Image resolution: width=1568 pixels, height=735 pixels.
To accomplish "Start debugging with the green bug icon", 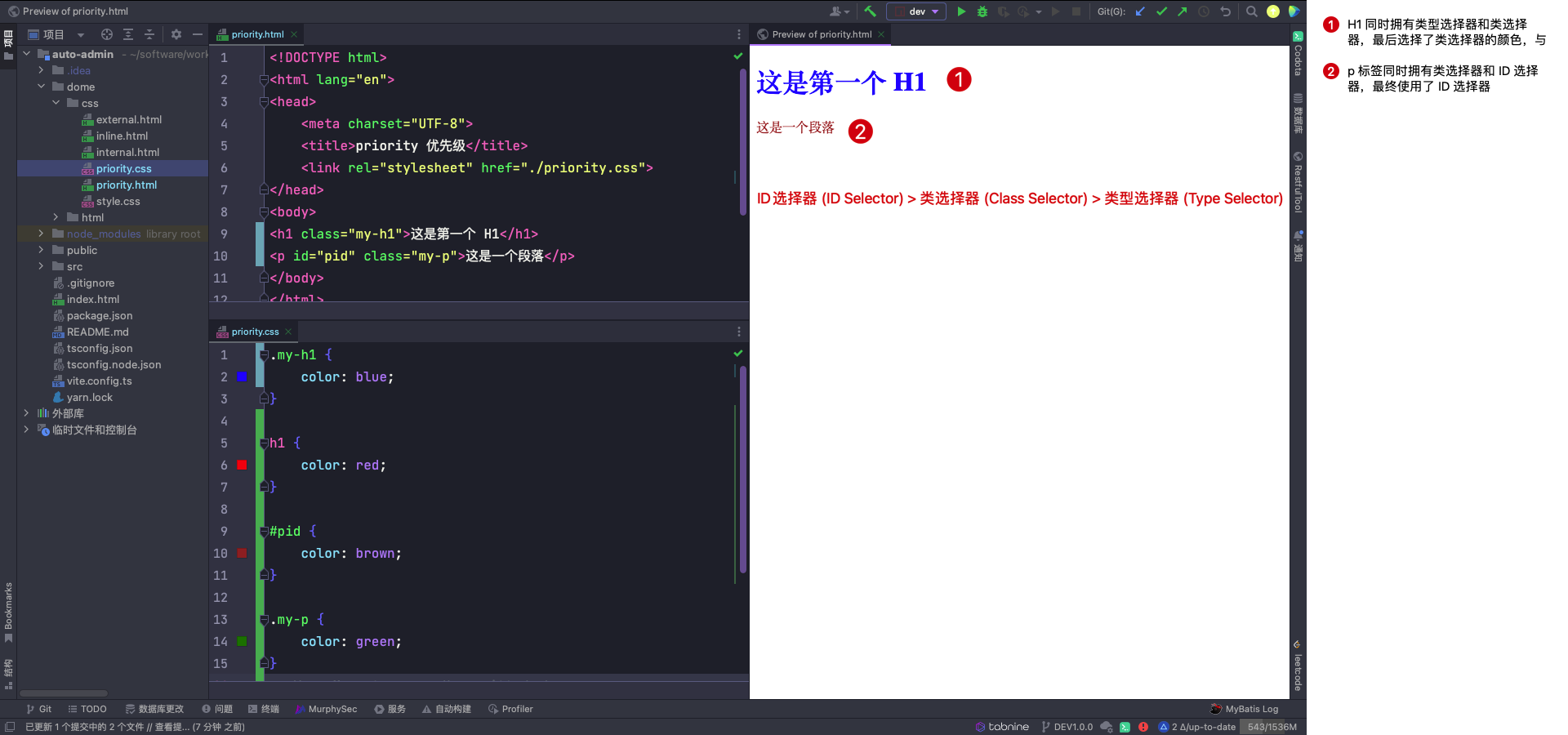I will coord(982,11).
